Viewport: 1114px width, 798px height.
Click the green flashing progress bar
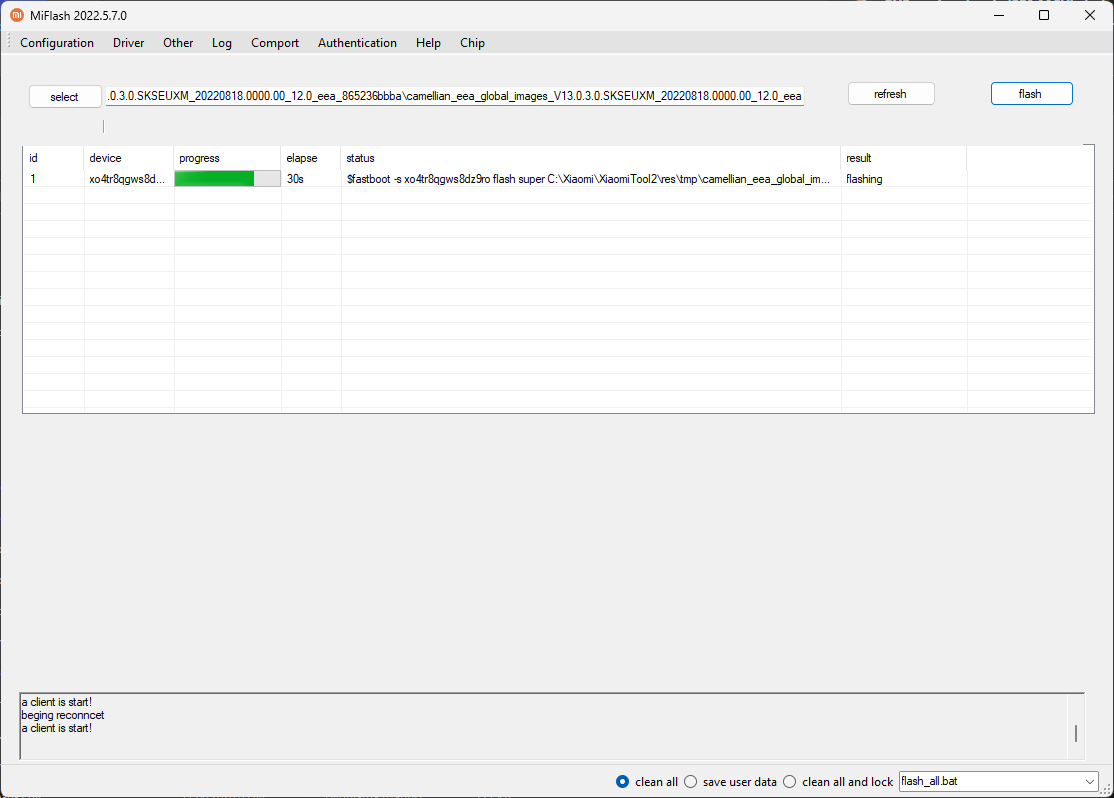pyautogui.click(x=227, y=179)
